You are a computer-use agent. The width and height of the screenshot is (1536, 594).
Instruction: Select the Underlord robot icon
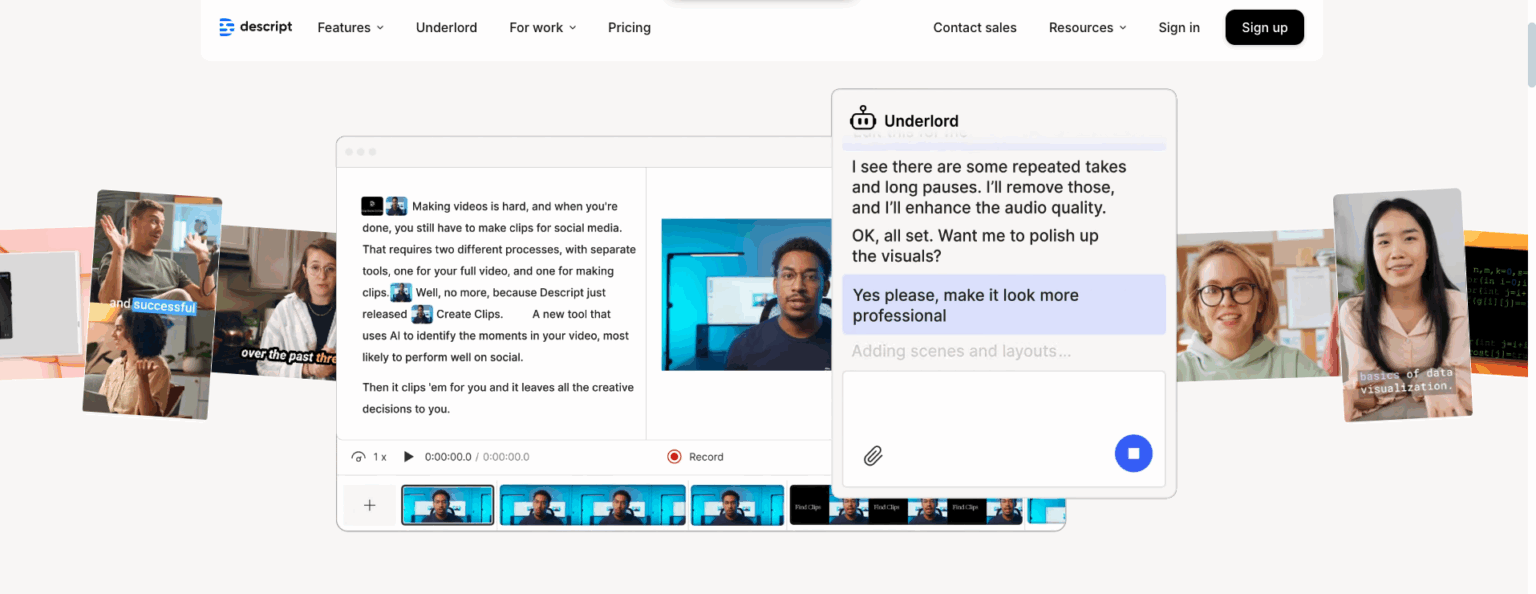(x=862, y=117)
